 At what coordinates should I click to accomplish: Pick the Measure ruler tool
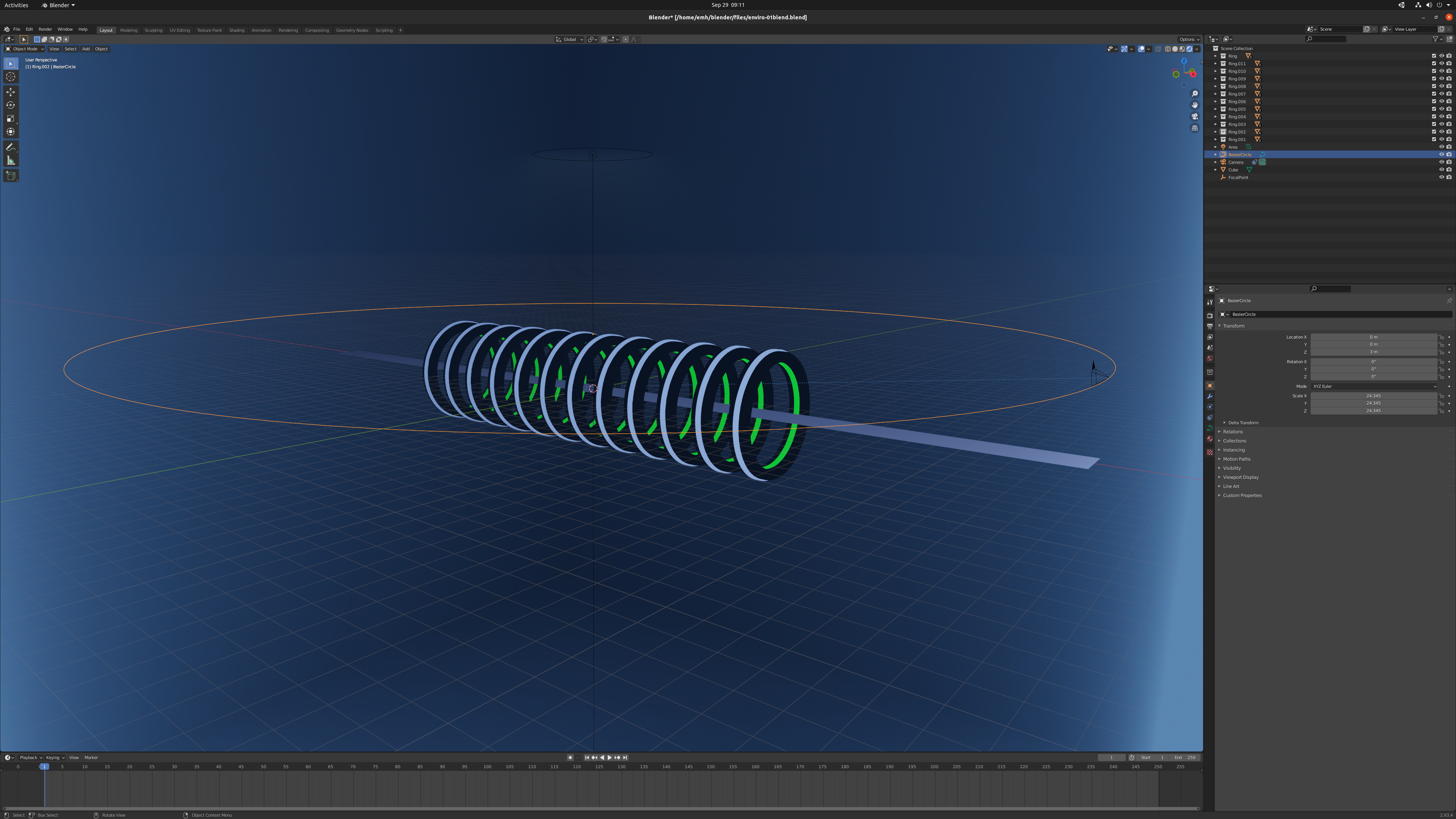click(x=11, y=160)
